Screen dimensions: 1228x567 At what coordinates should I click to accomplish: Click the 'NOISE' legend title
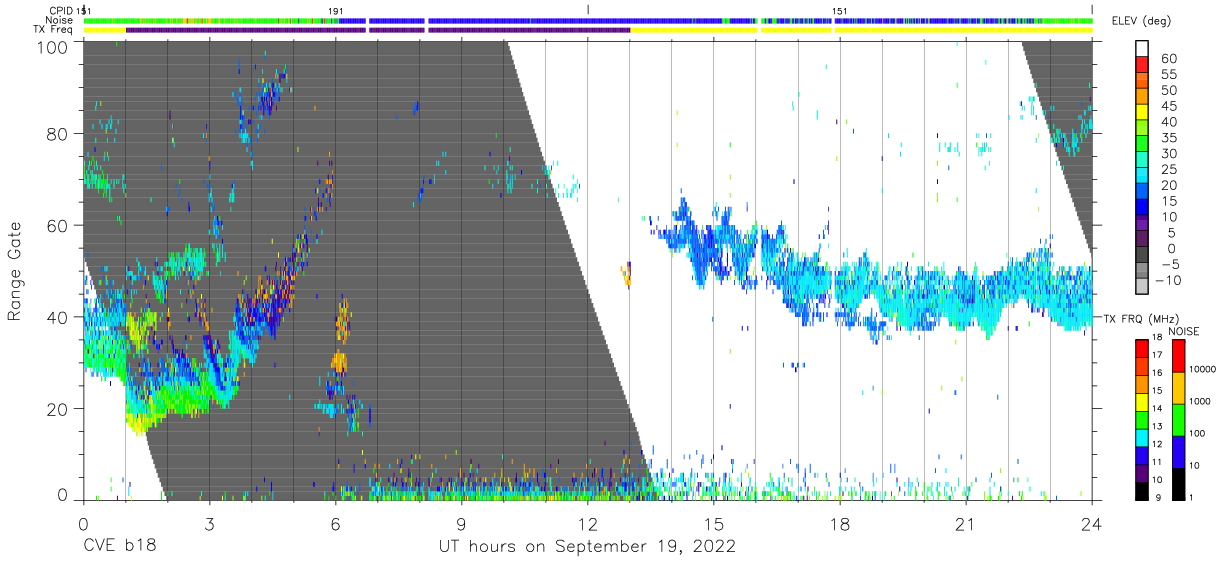1184,331
